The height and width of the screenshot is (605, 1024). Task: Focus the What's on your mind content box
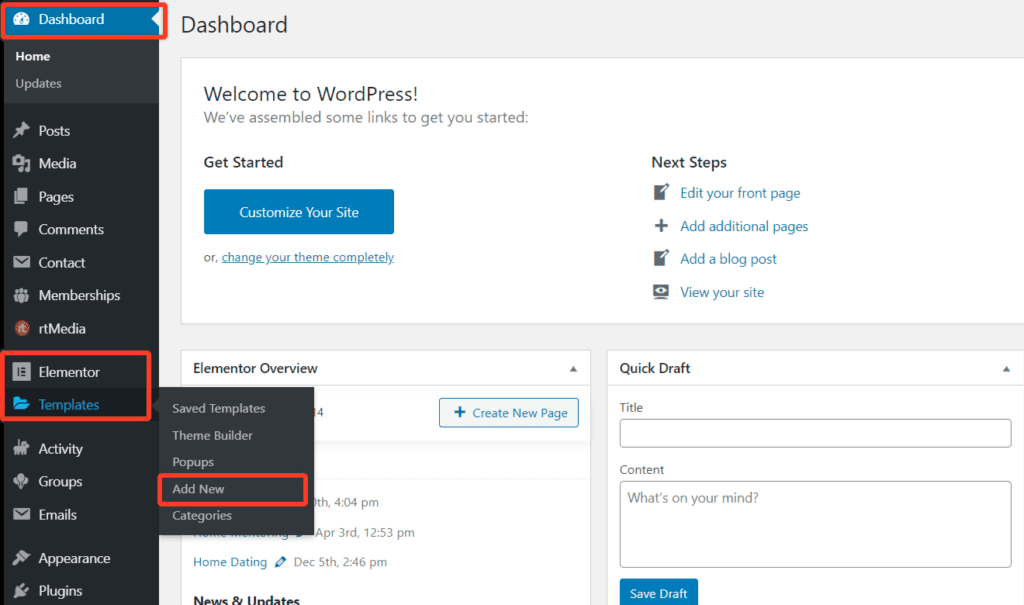(815, 524)
